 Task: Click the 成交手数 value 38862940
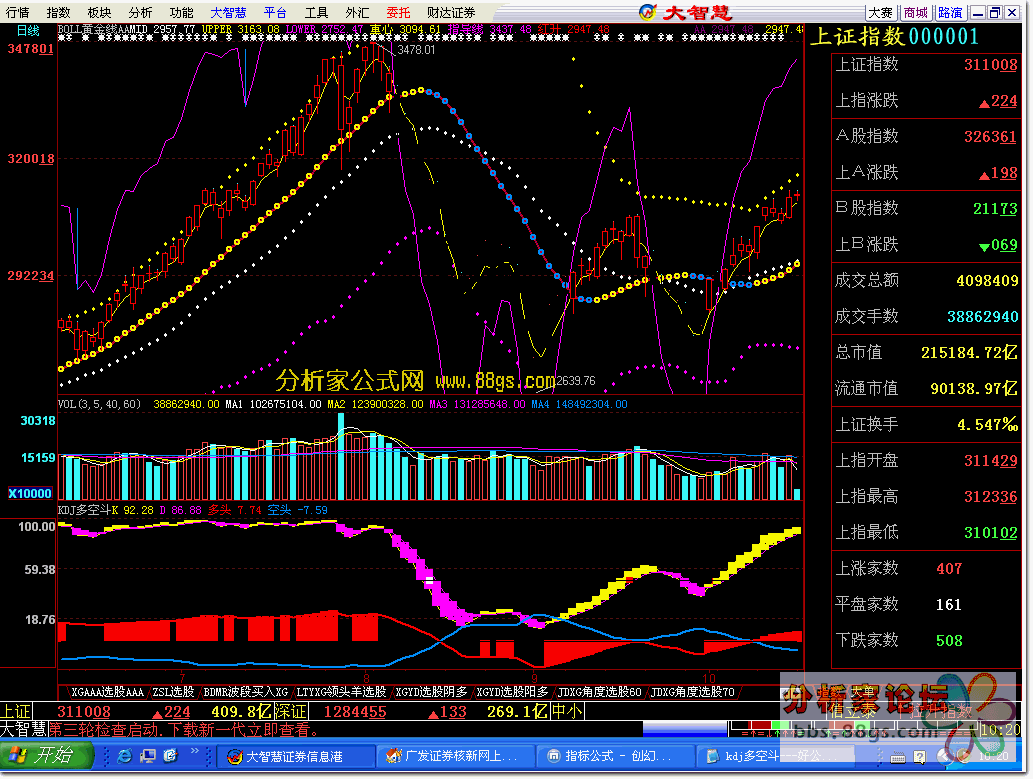(x=982, y=317)
